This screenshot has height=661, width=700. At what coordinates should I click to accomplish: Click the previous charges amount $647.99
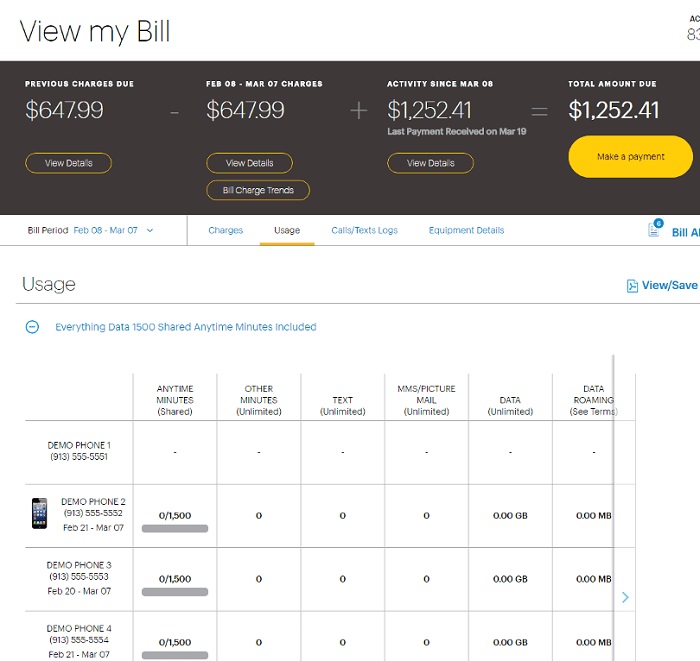(64, 110)
